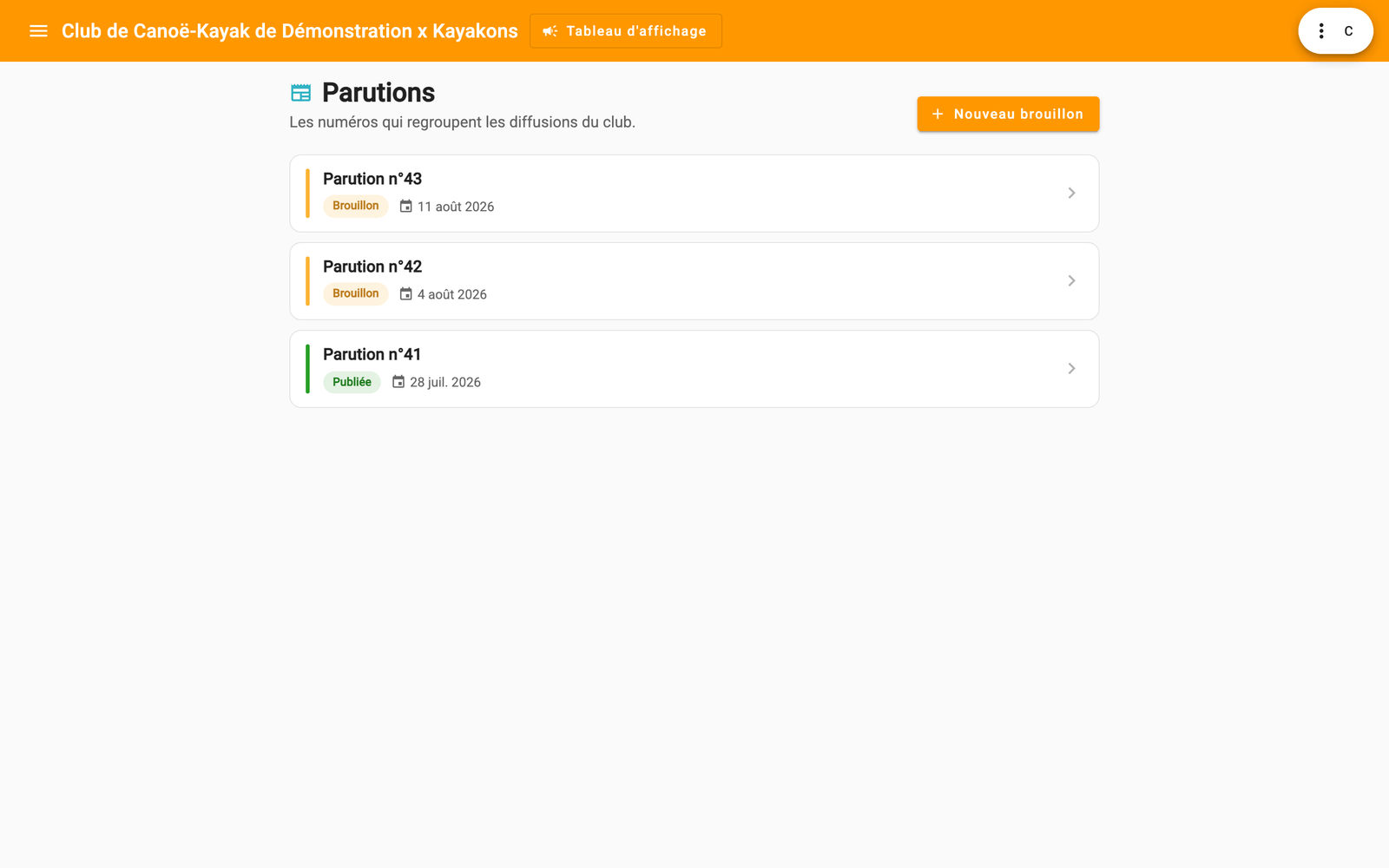The height and width of the screenshot is (868, 1389).
Task: Open Parution n°43 title
Action: point(372,179)
